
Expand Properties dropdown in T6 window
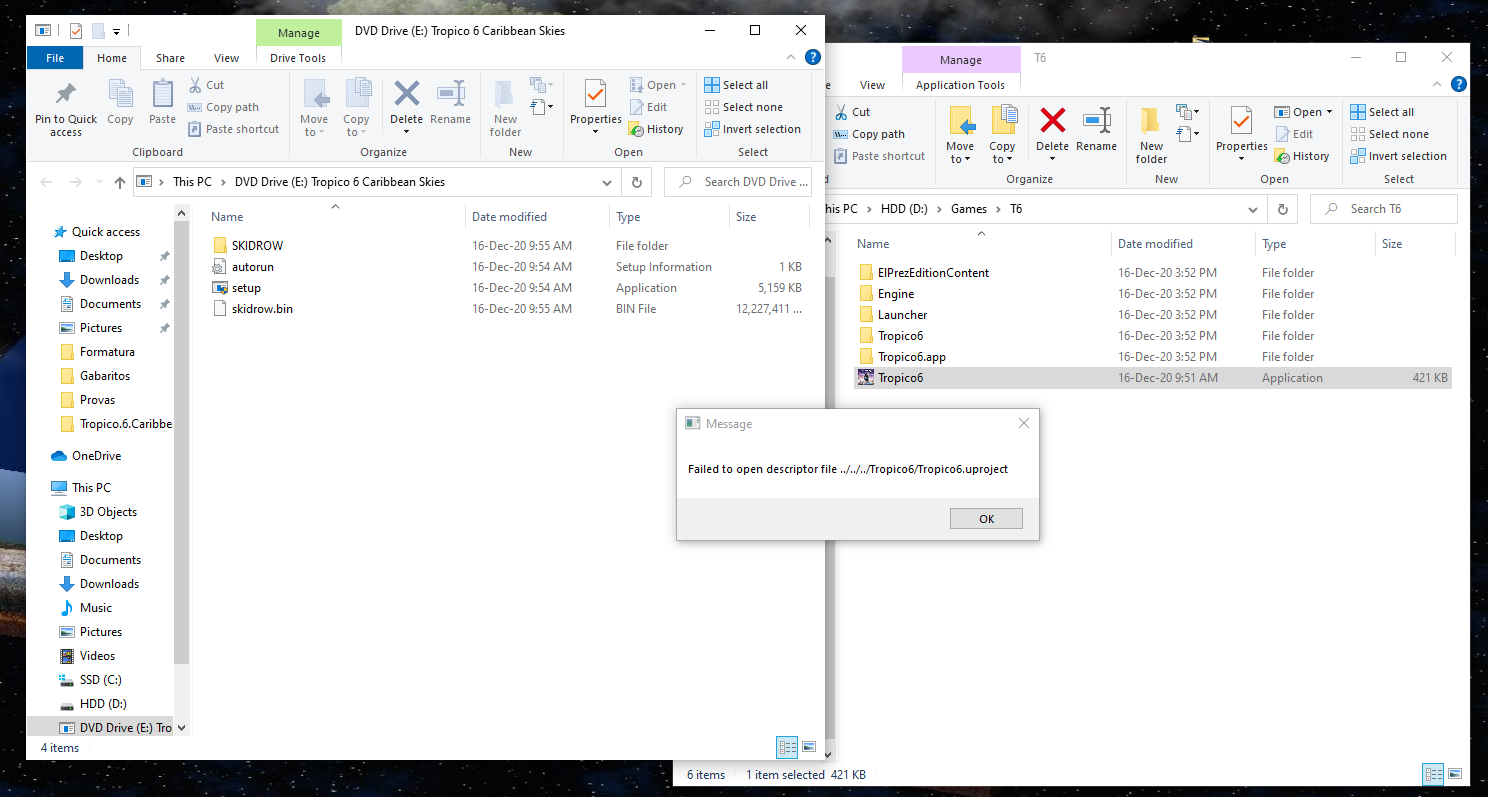point(1241,159)
